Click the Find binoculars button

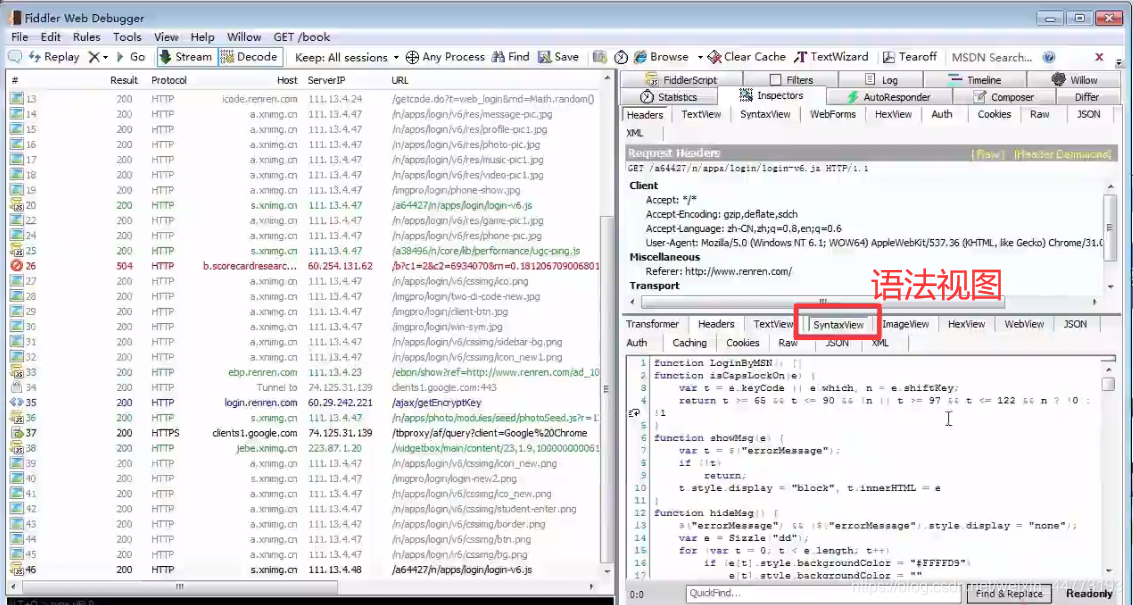click(x=510, y=56)
